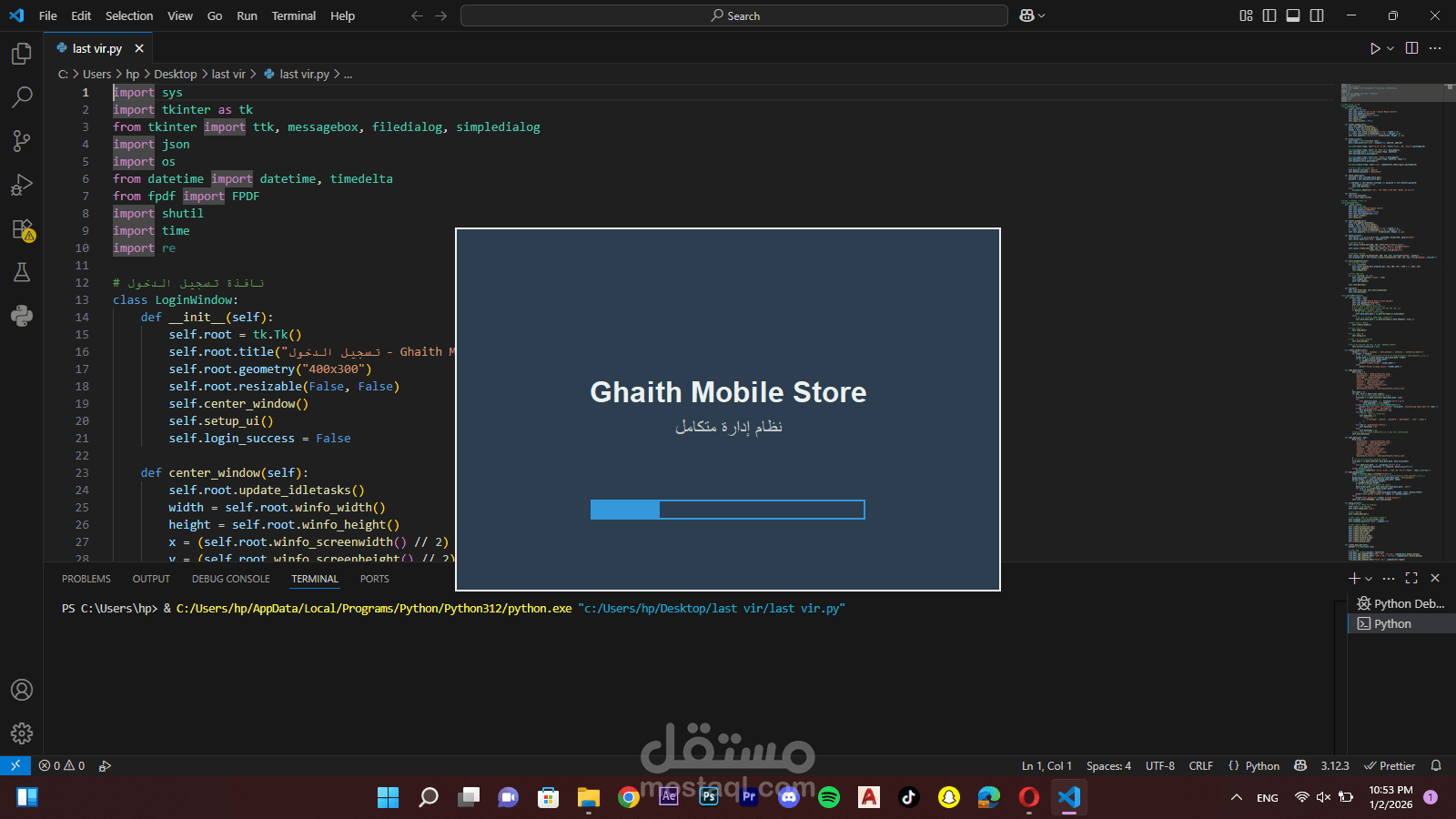Open the Windows Start menu
This screenshot has width=1456, height=819.
[x=389, y=797]
